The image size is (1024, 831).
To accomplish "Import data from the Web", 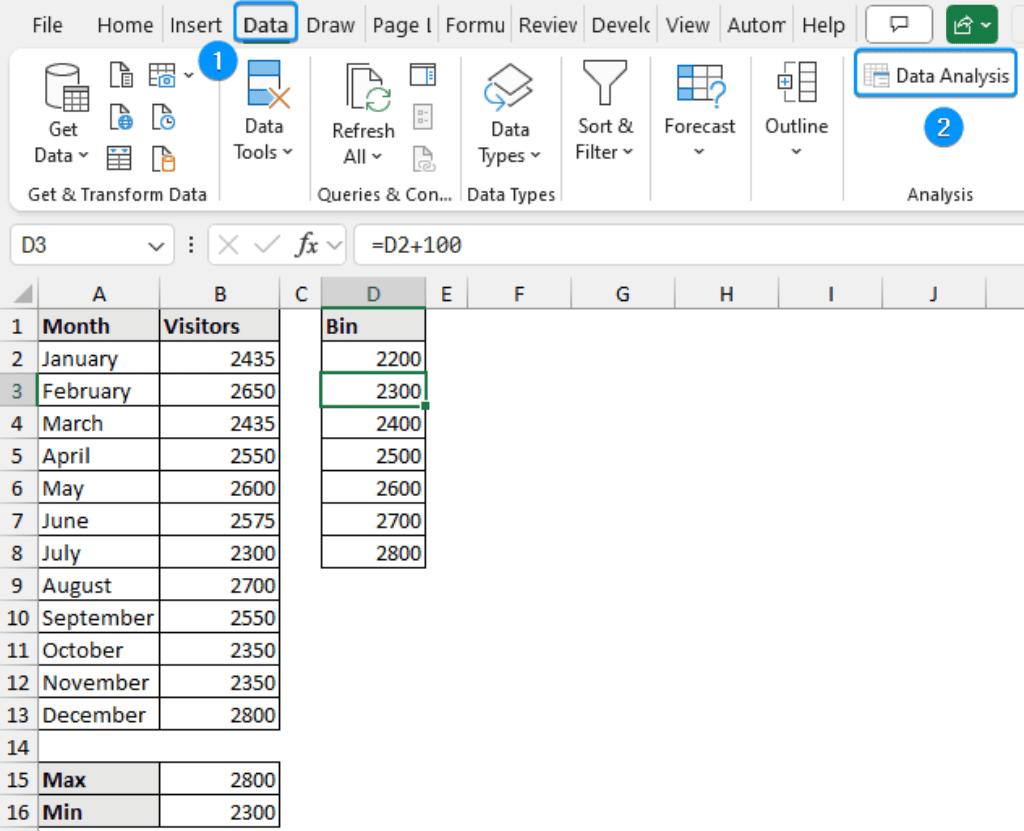I will tap(120, 115).
